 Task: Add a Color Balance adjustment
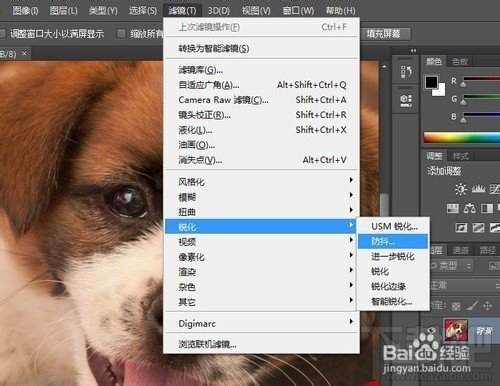pos(470,209)
